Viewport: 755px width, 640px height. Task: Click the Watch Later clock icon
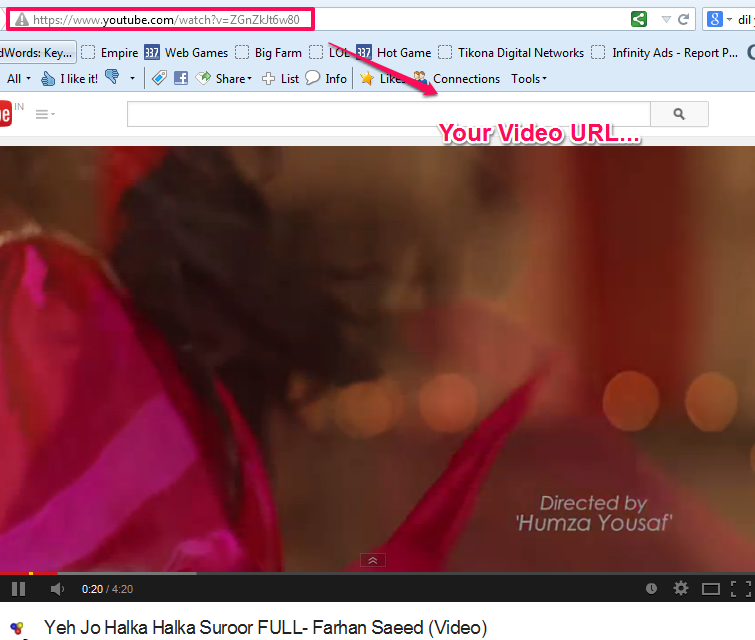click(x=651, y=588)
